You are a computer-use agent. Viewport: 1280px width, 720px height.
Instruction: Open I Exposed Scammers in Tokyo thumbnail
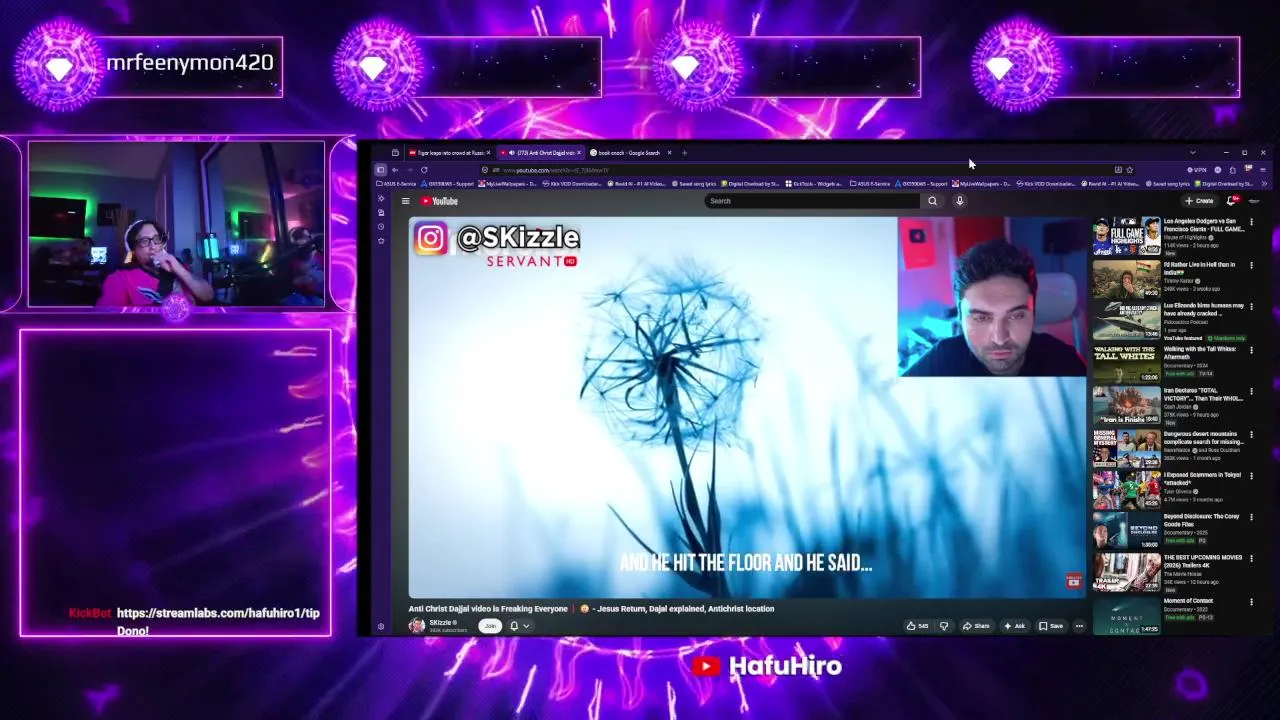coord(1126,490)
